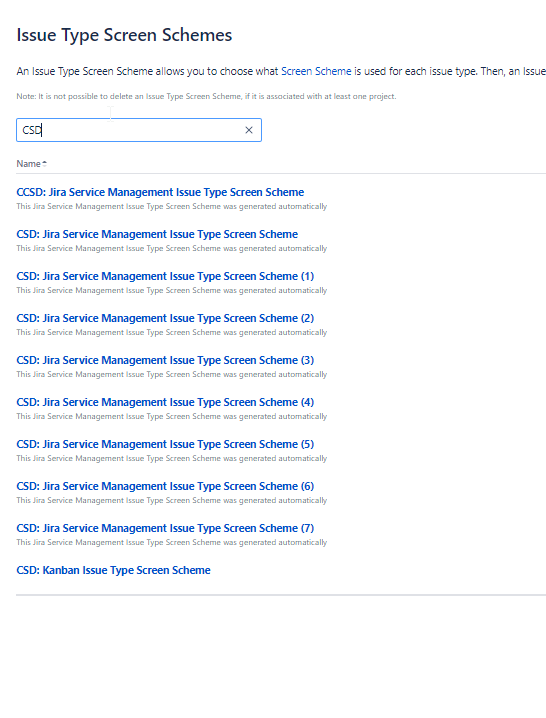The height and width of the screenshot is (718, 546).
Task: Click the Issue Type Screen Schemes heading
Action: point(124,35)
